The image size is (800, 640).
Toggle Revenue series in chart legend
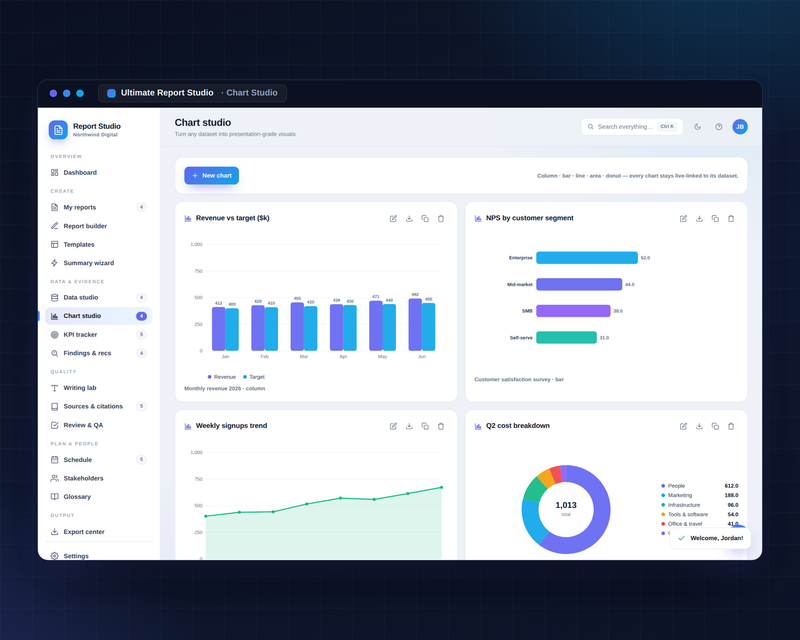222,377
